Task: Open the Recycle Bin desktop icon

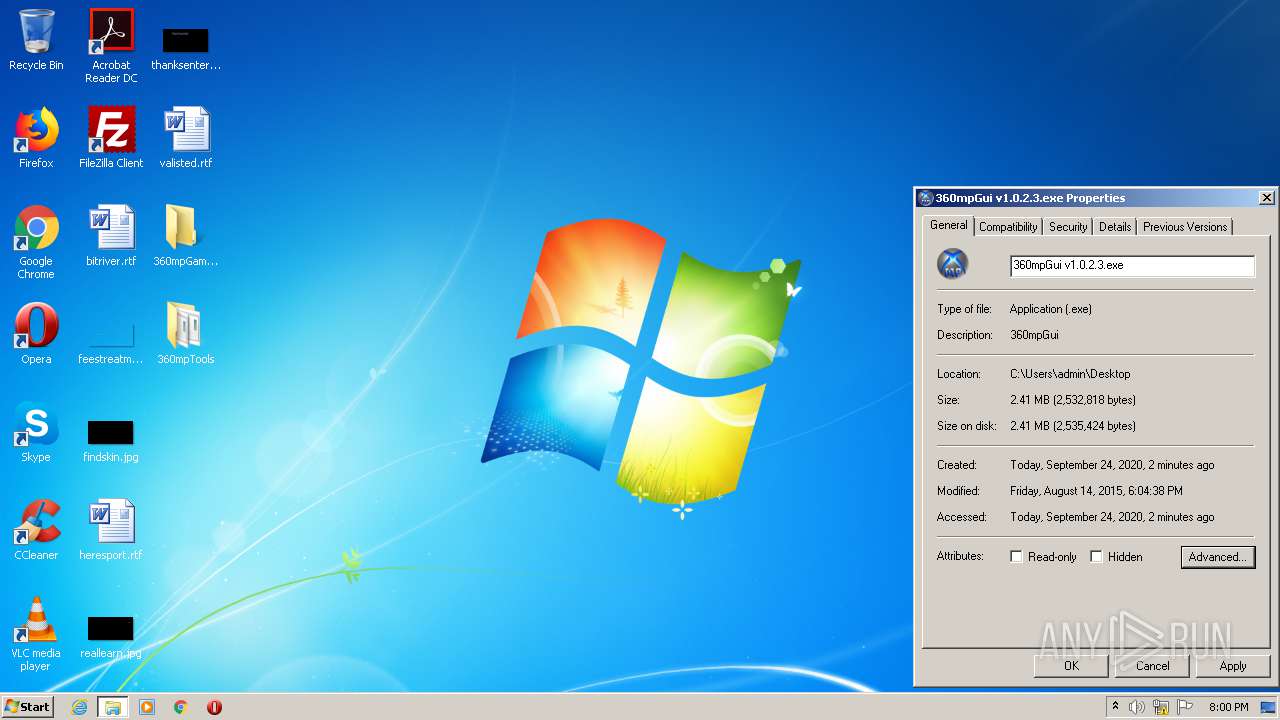Action: pyautogui.click(x=36, y=40)
